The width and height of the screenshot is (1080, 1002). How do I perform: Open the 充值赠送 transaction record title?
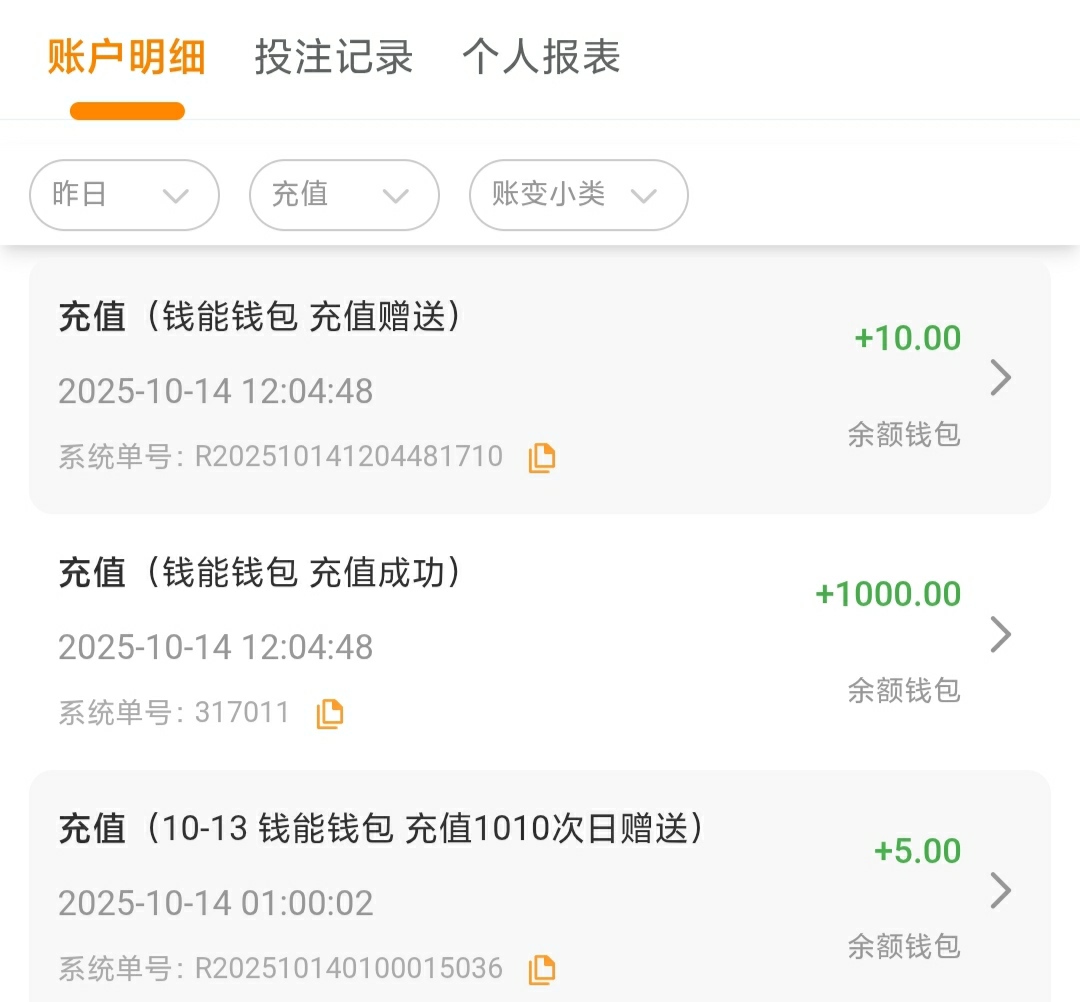click(260, 317)
